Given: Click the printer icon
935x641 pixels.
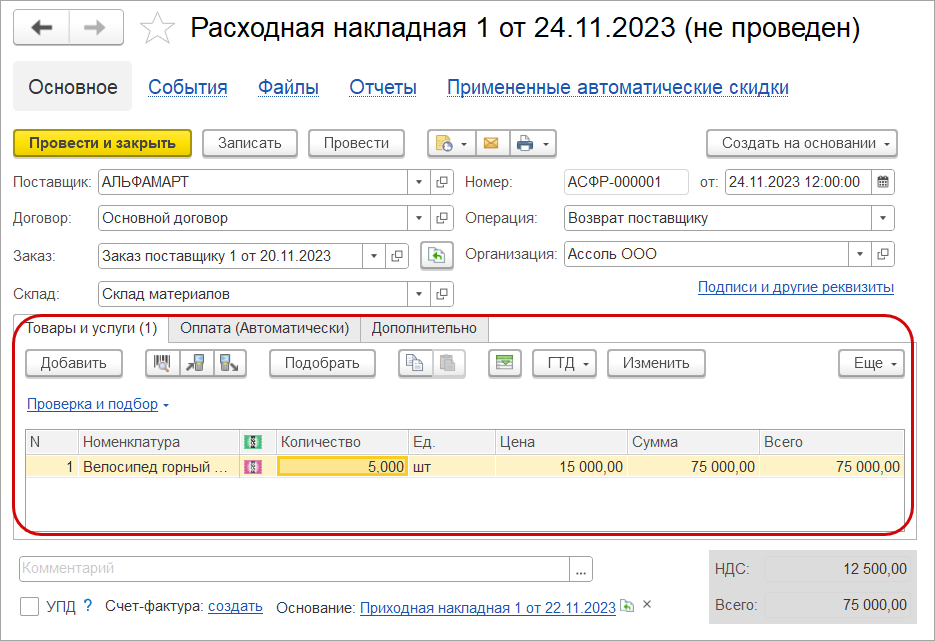Looking at the screenshot, I should 525,143.
